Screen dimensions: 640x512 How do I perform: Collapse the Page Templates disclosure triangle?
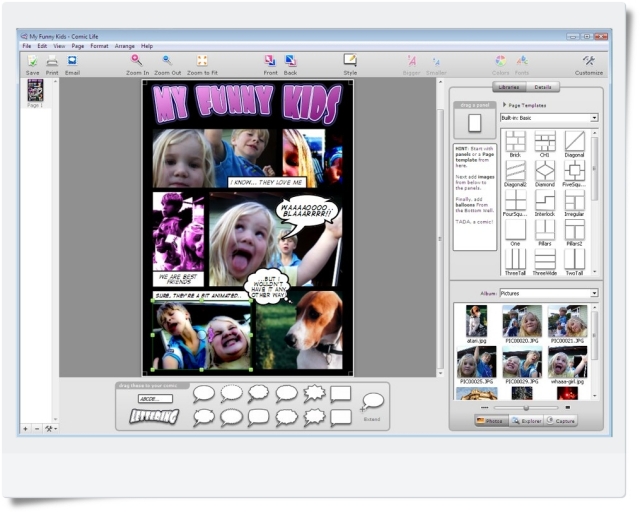pos(504,105)
